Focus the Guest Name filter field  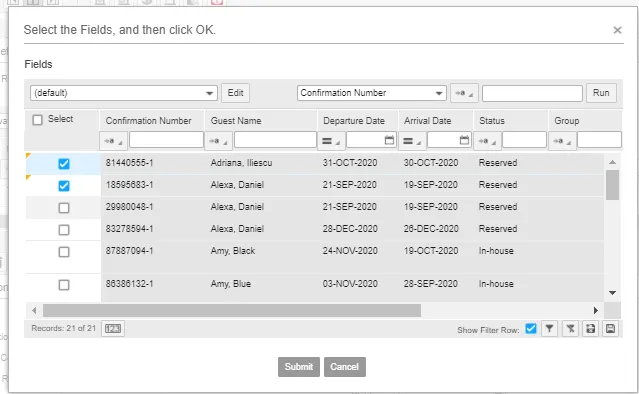pyautogui.click(x=275, y=140)
